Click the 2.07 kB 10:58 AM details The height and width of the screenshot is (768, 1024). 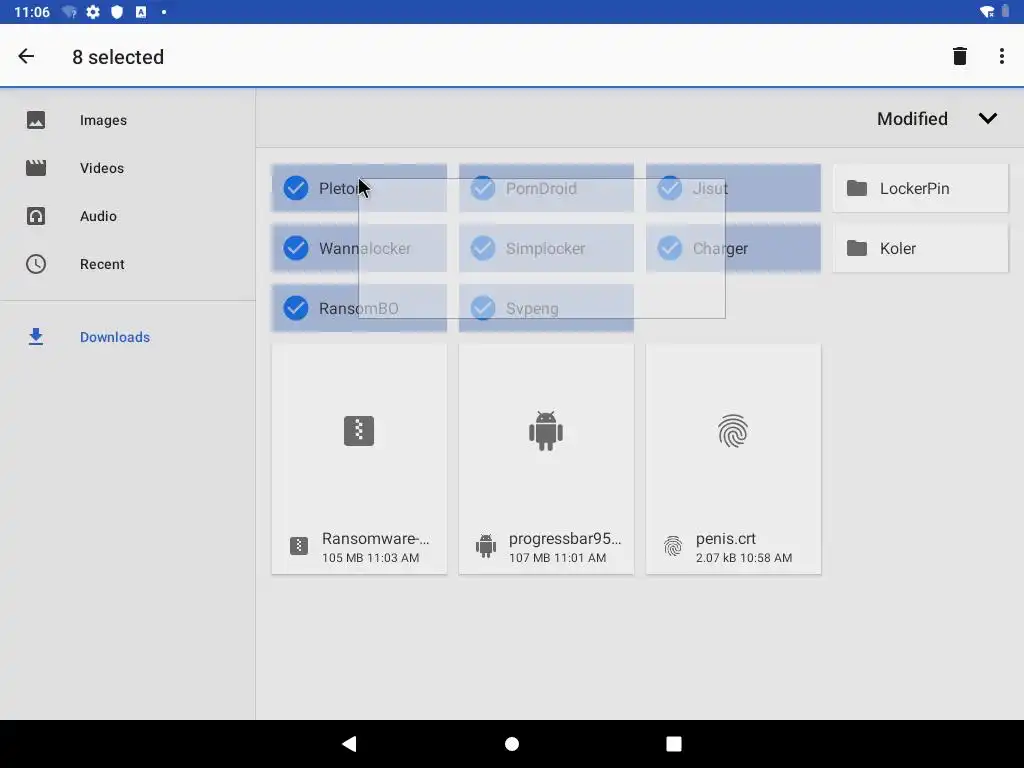point(744,558)
